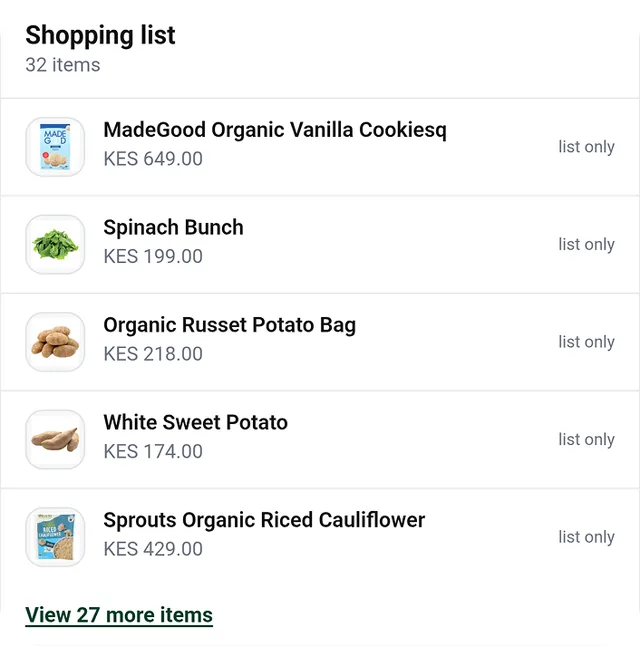
Task: Click list only label for Riced Cauliflower
Action: pyautogui.click(x=586, y=537)
